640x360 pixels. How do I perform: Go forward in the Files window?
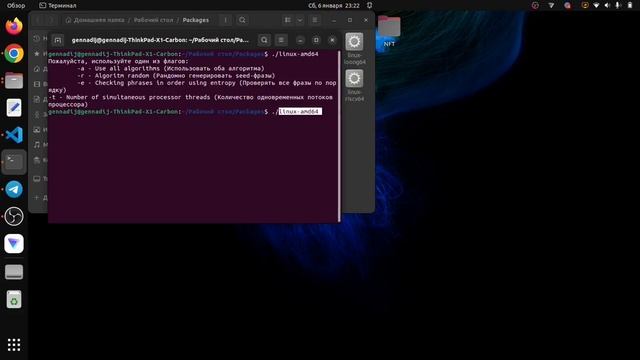(51, 20)
